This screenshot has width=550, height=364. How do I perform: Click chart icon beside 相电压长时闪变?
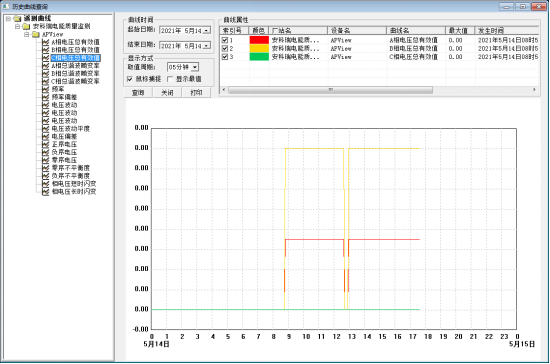tap(45, 192)
